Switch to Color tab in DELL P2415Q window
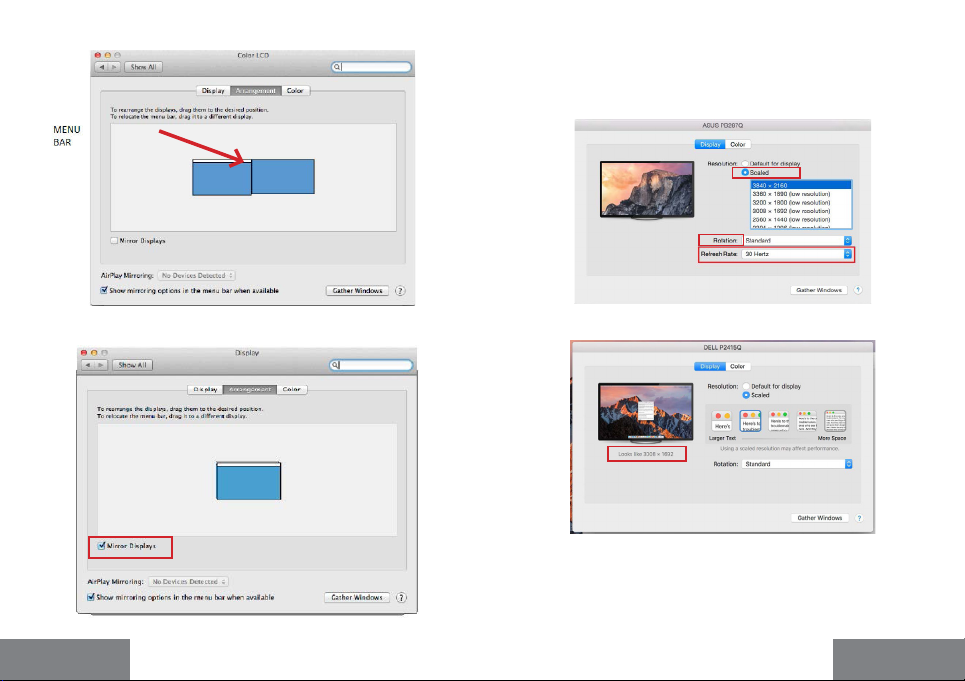Viewport: 965px width, 681px height. 738,366
